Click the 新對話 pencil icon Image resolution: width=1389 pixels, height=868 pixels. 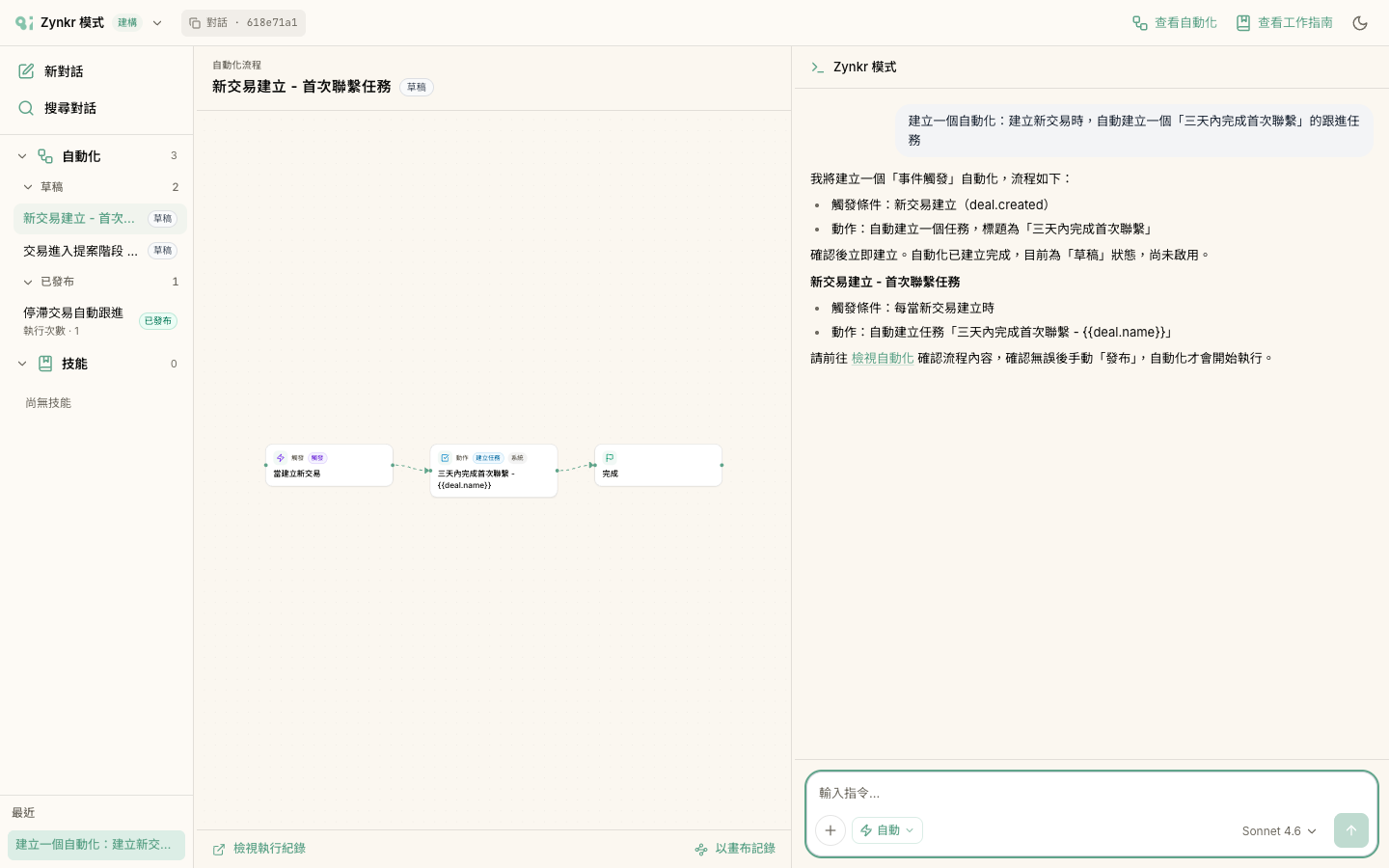pyautogui.click(x=26, y=71)
